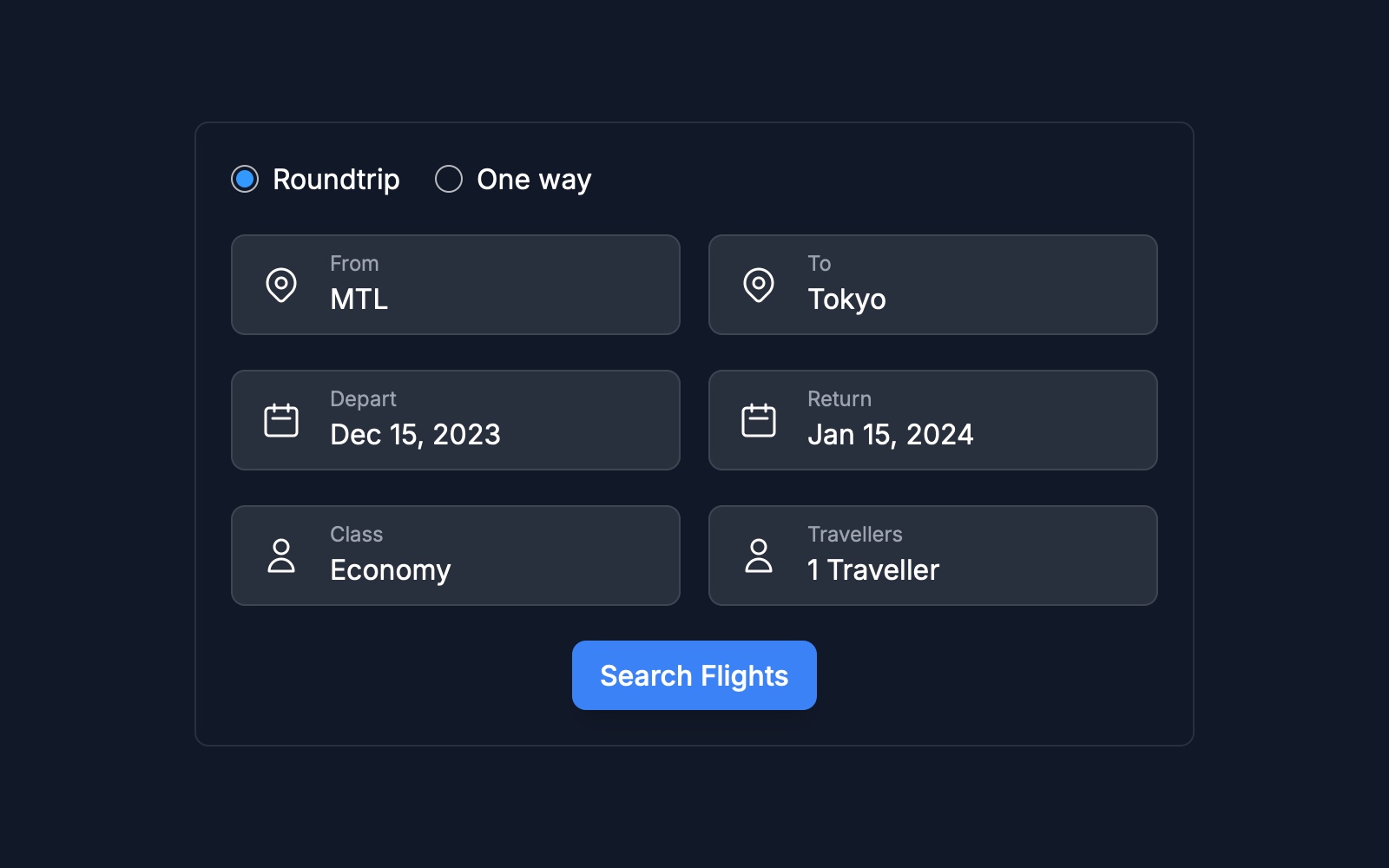Click the Roundtrip label text
Screen dimensions: 1389x868
click(x=336, y=179)
